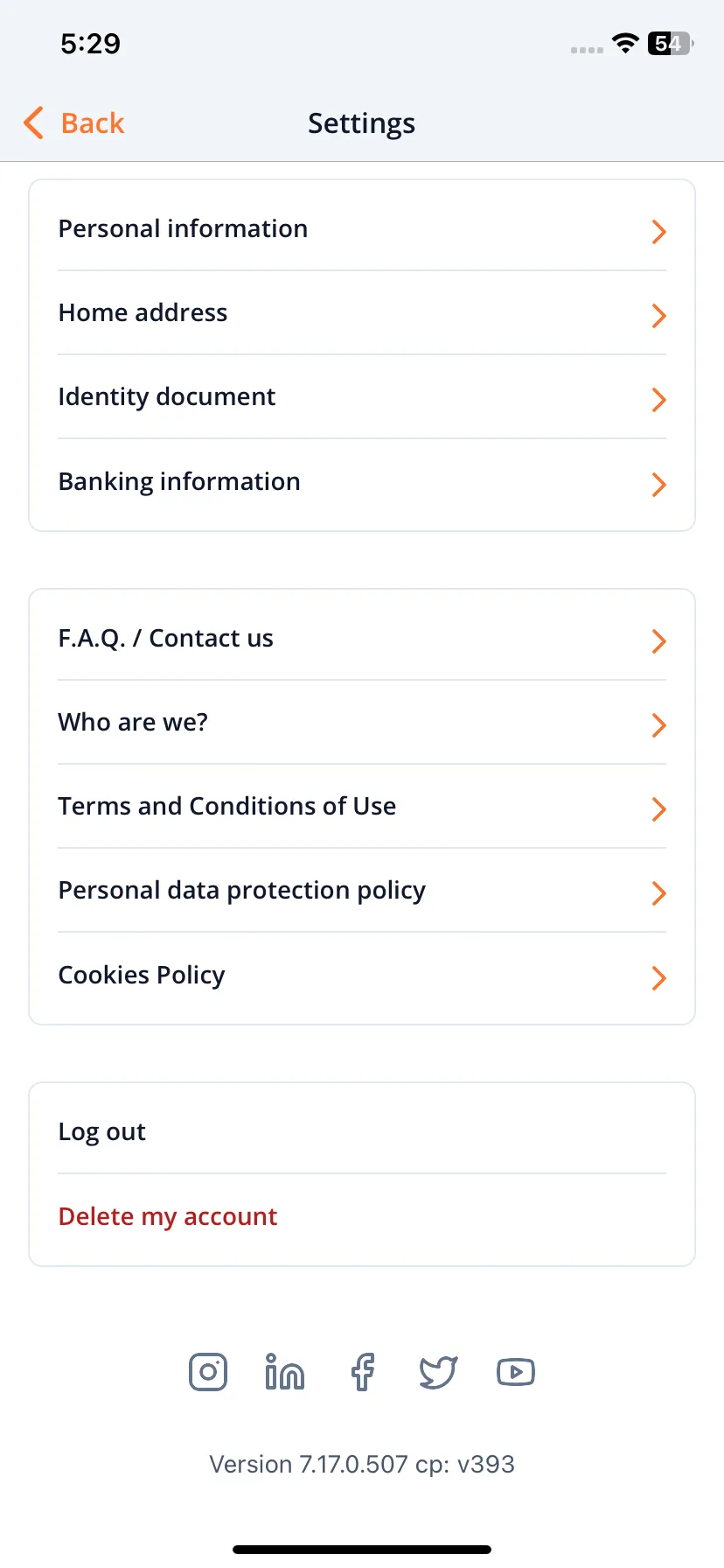Open the Instagram social link icon

[208, 1372]
